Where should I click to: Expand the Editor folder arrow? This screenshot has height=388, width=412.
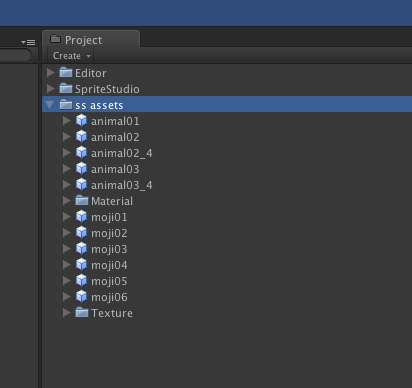click(51, 73)
